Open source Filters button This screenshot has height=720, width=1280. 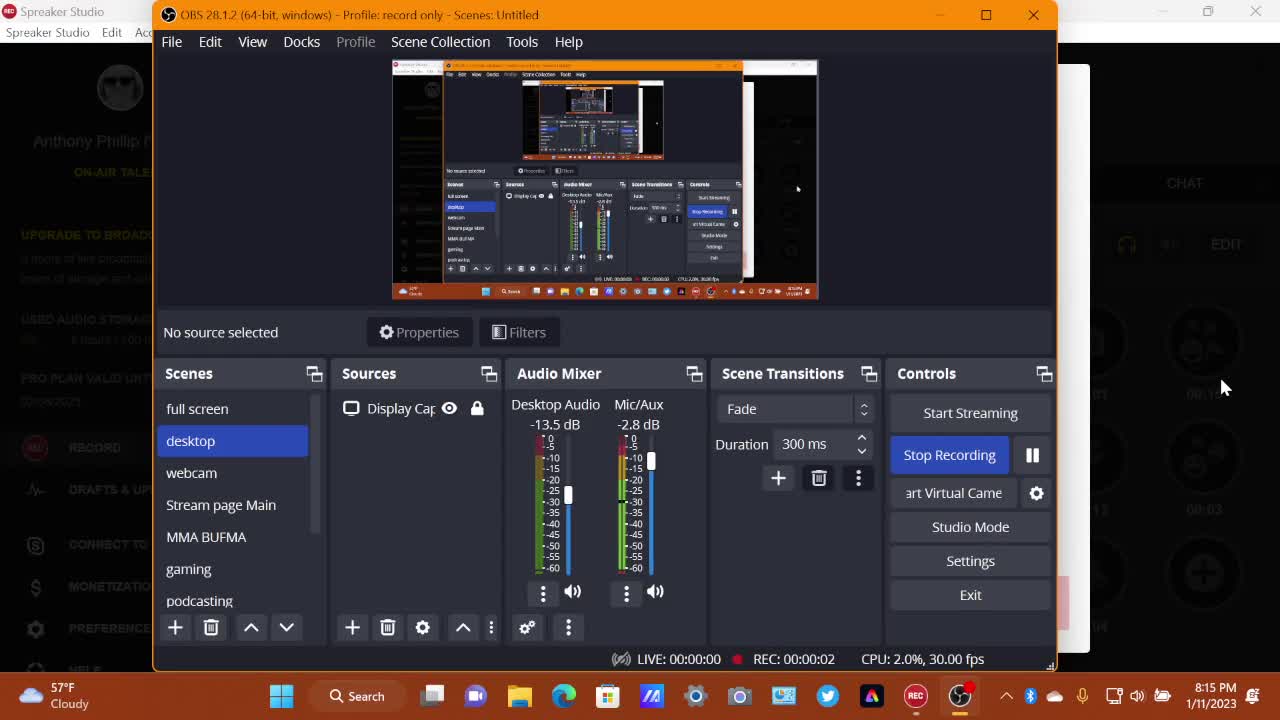coord(519,333)
